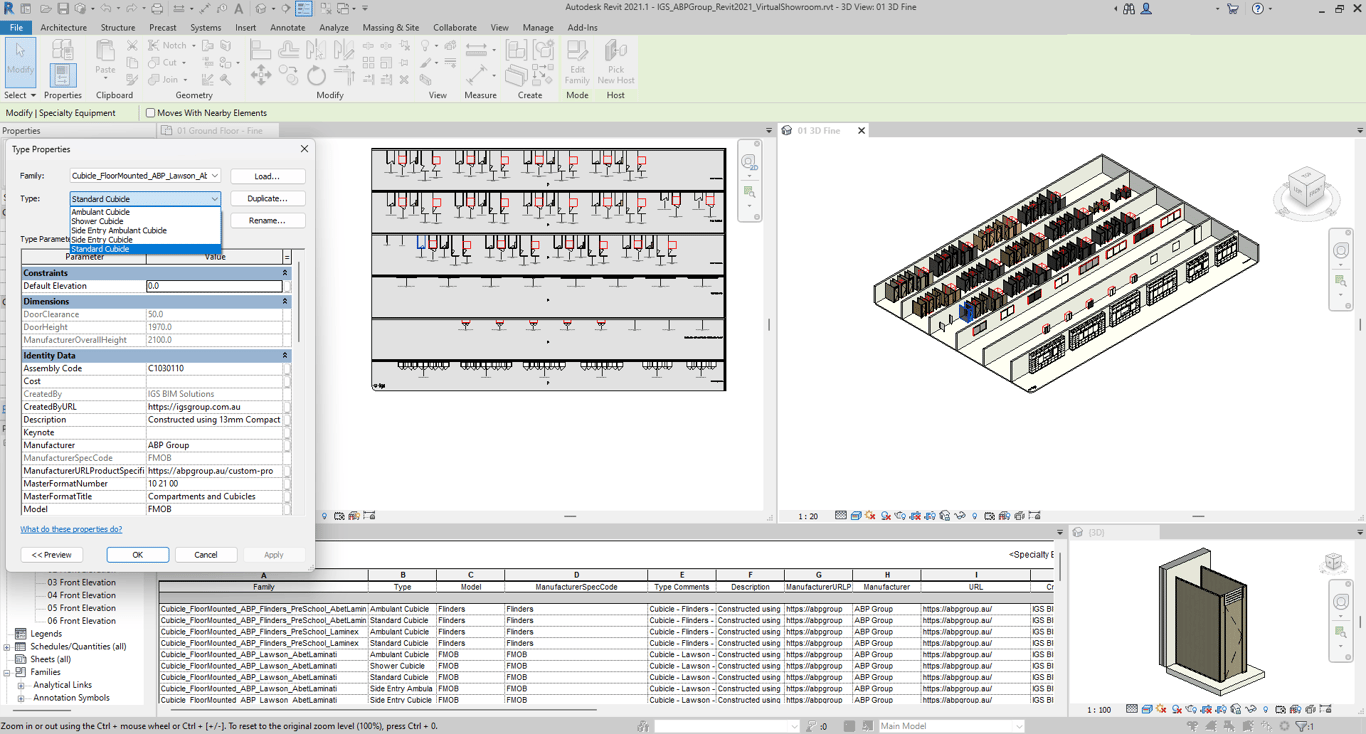
Task: Open the Family dropdown in Type Properties
Action: (x=214, y=176)
